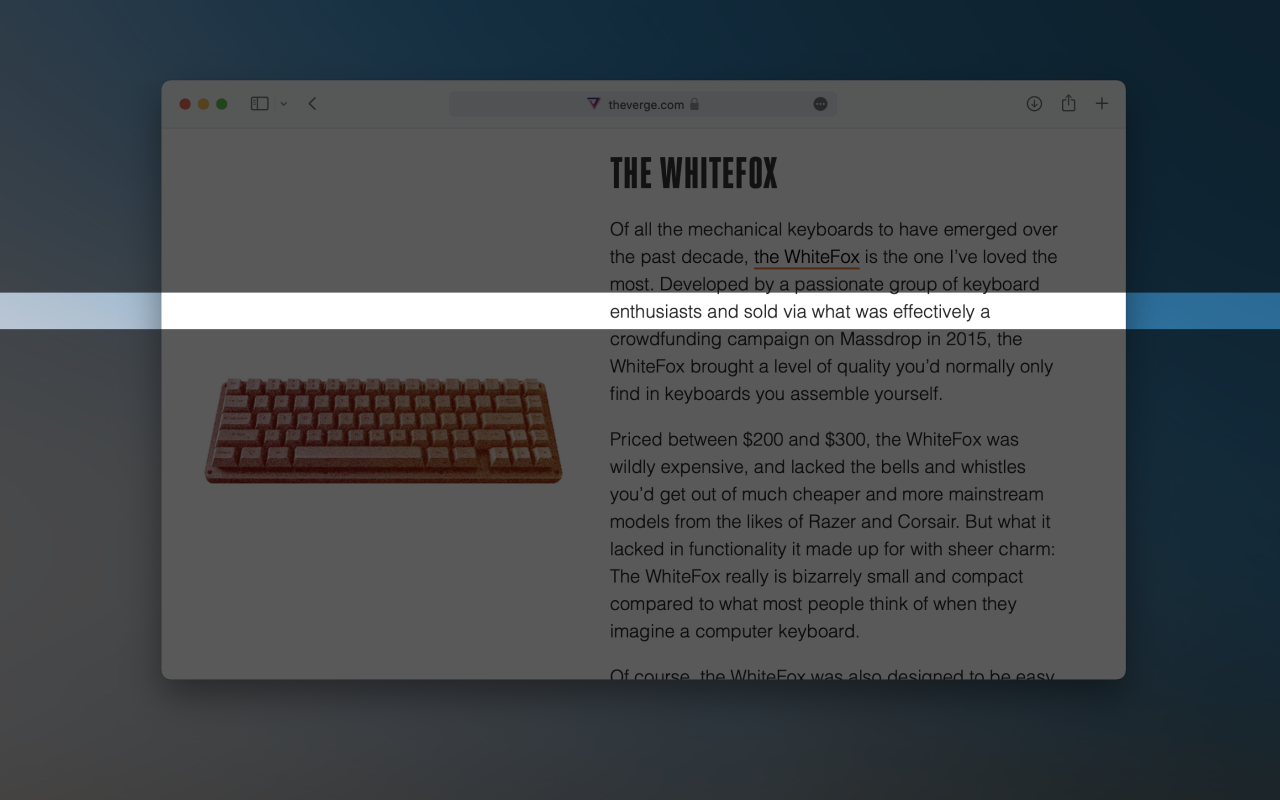Close the Safari window

click(185, 104)
